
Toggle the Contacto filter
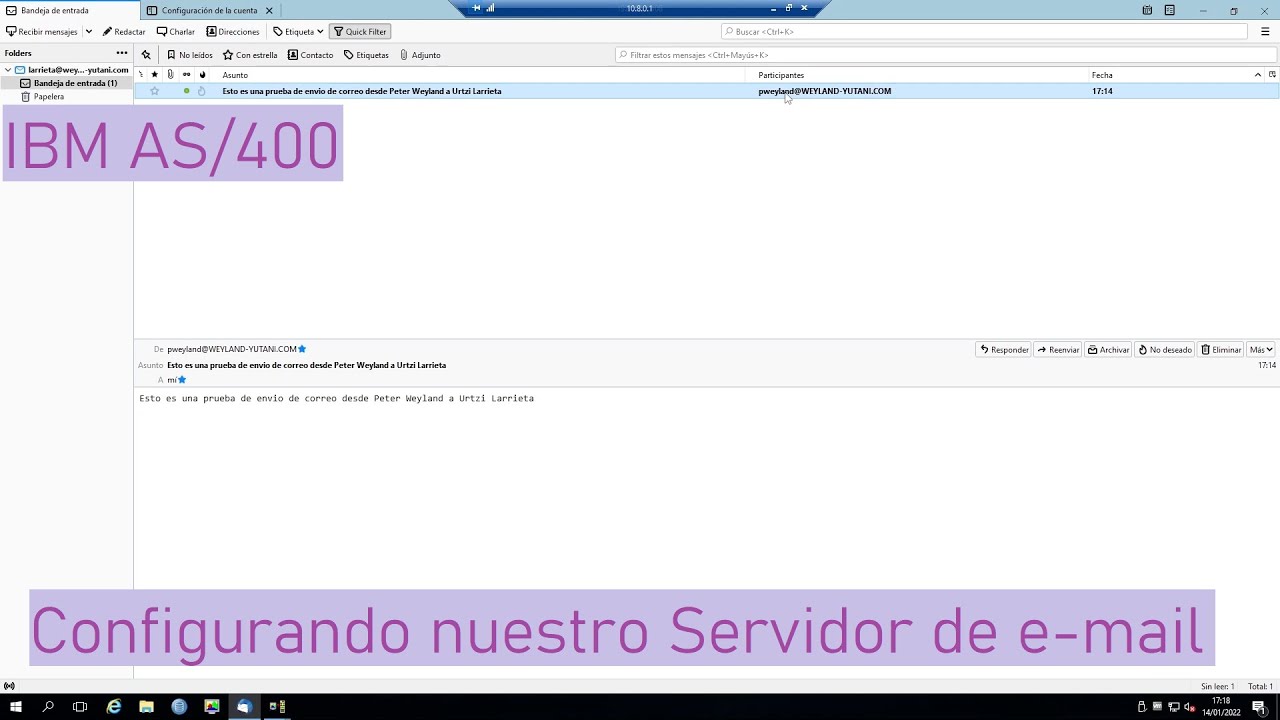(x=311, y=55)
